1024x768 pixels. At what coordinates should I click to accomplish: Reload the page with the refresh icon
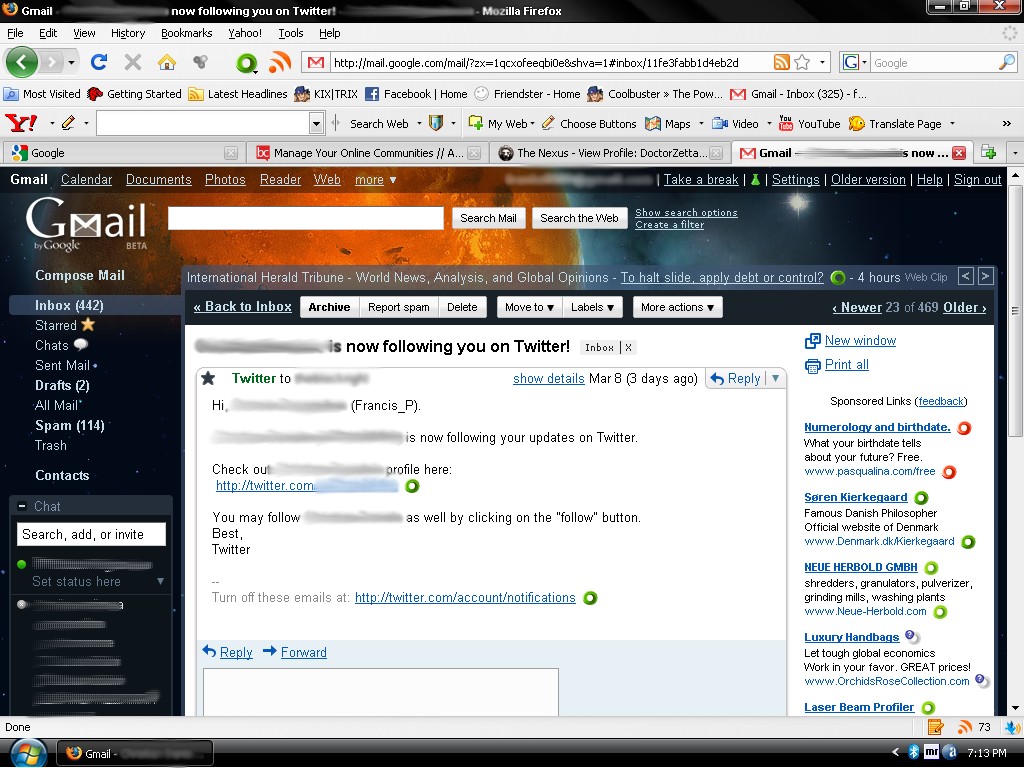99,62
